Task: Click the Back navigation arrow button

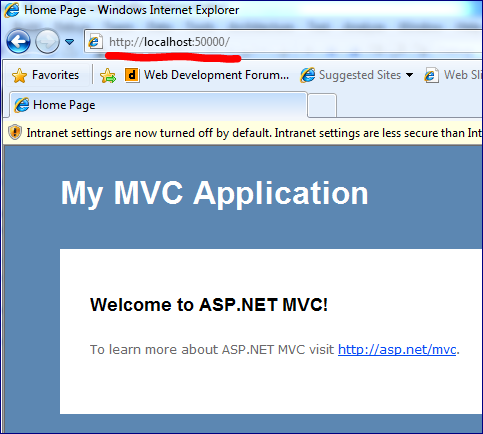Action: coord(18,42)
